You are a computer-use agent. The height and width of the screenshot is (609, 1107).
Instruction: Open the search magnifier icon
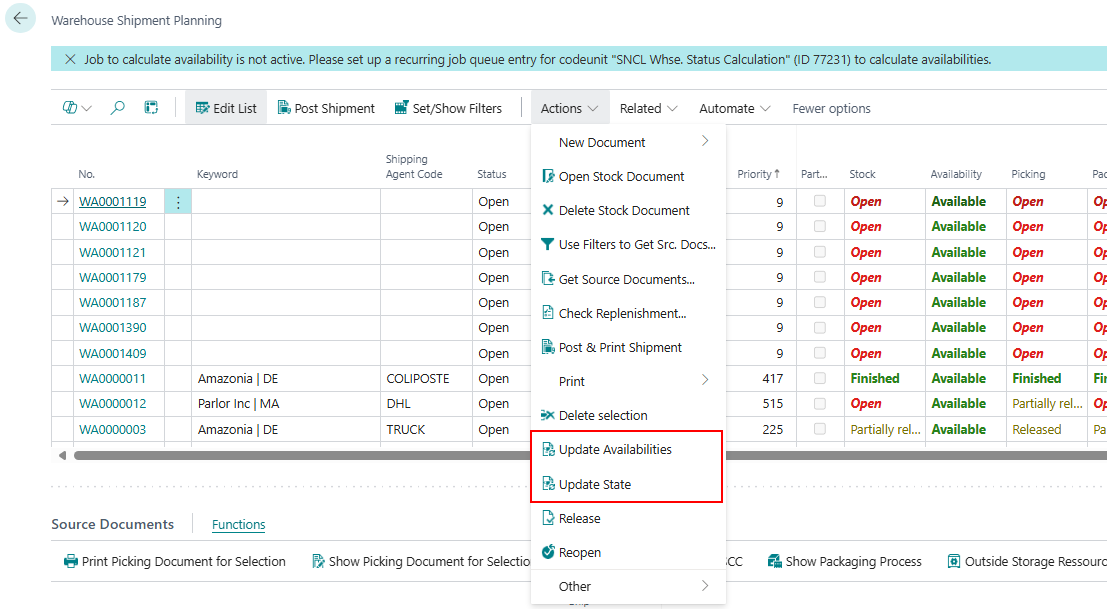tap(118, 108)
